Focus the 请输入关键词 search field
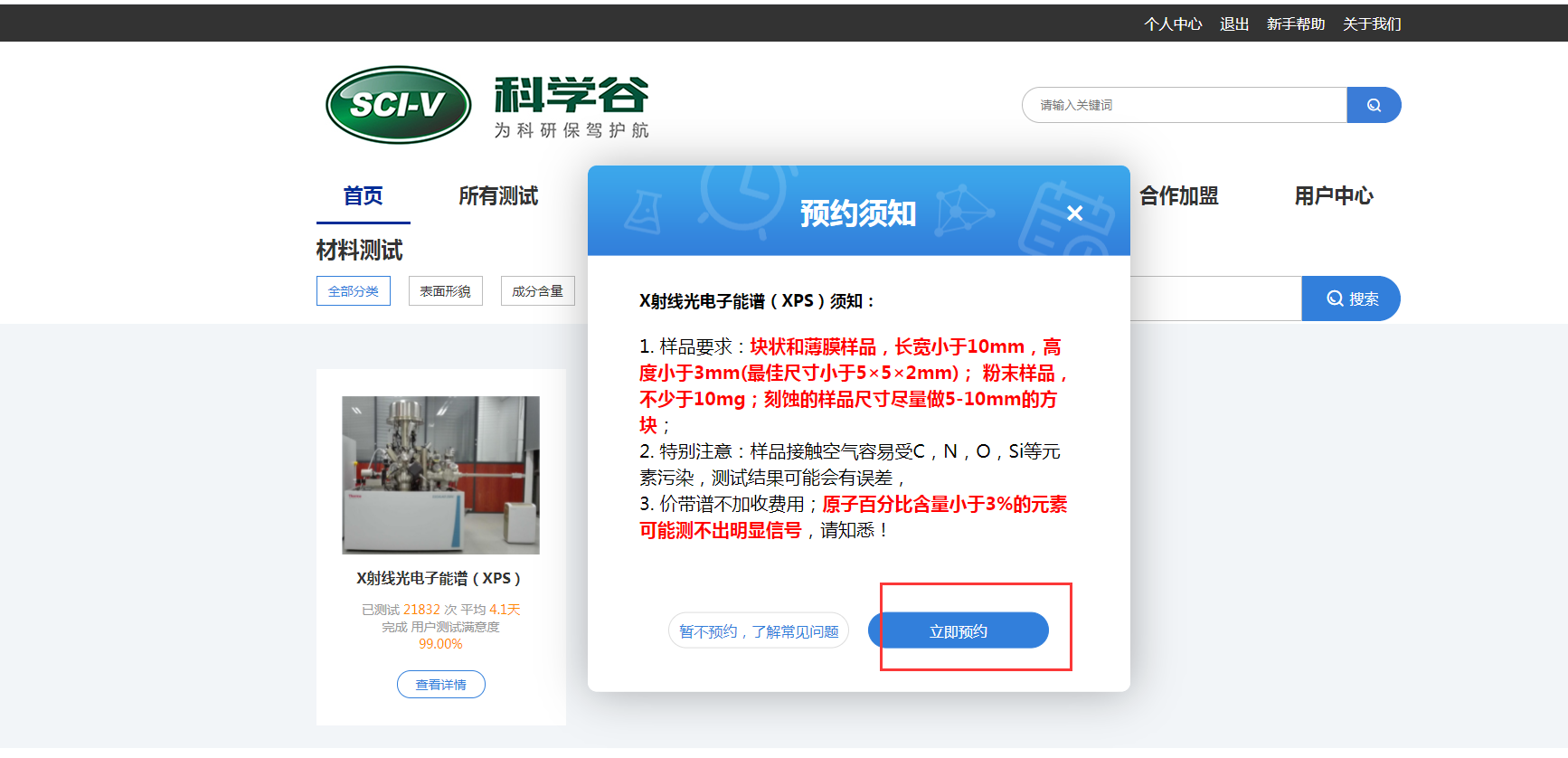Viewport: 1568px width, 758px height. (x=1183, y=105)
